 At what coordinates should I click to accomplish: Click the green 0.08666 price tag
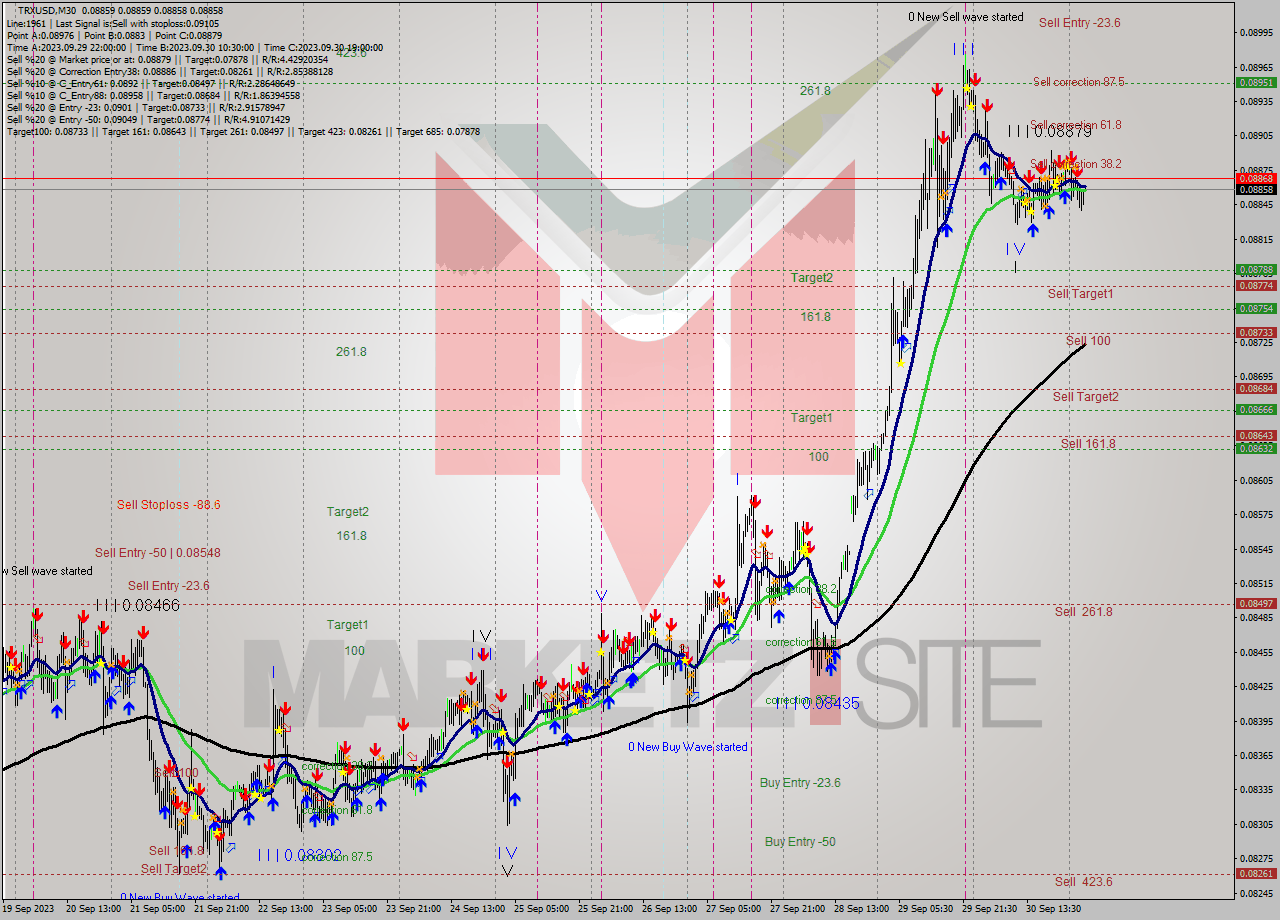[x=1256, y=409]
